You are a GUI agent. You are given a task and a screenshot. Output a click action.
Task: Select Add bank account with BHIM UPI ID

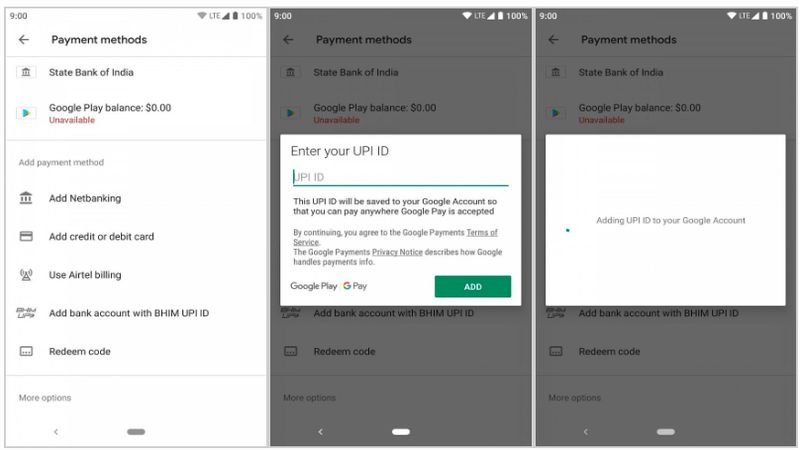[x=136, y=313]
